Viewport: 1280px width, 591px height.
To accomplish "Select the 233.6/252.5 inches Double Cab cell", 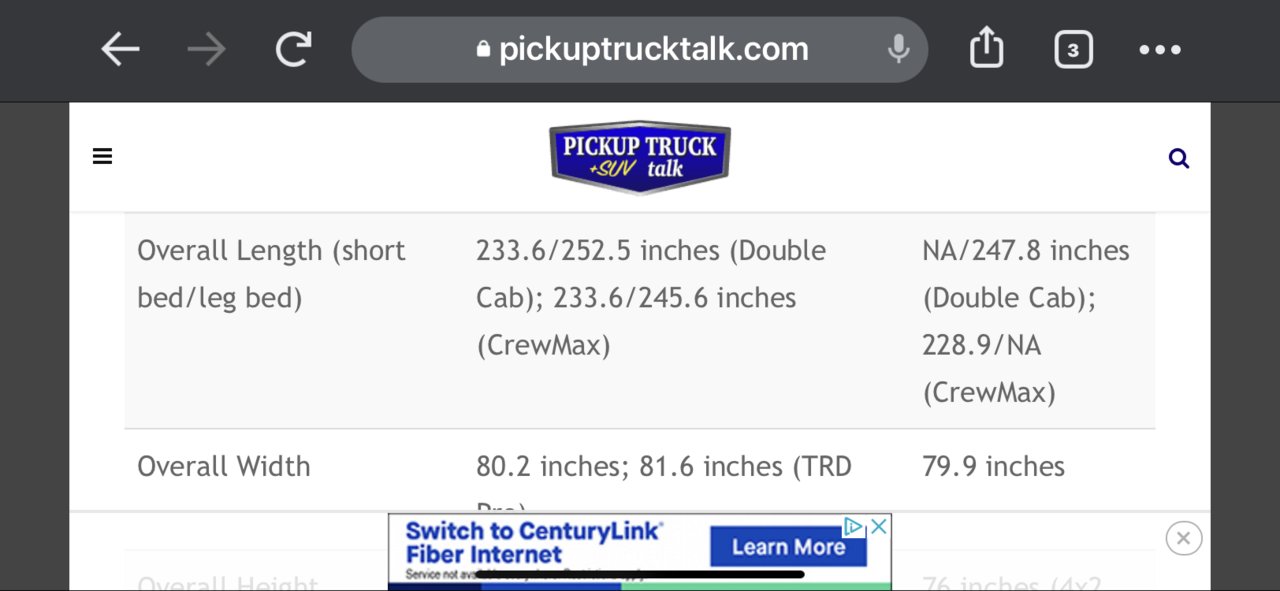I will (651, 274).
